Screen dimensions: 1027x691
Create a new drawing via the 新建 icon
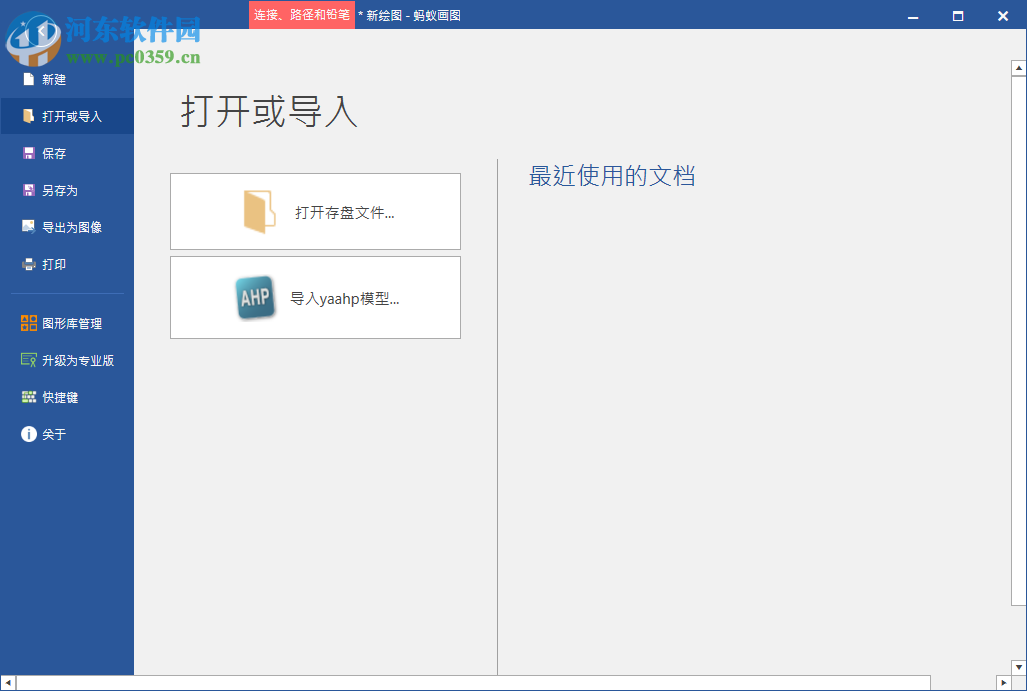pos(28,79)
